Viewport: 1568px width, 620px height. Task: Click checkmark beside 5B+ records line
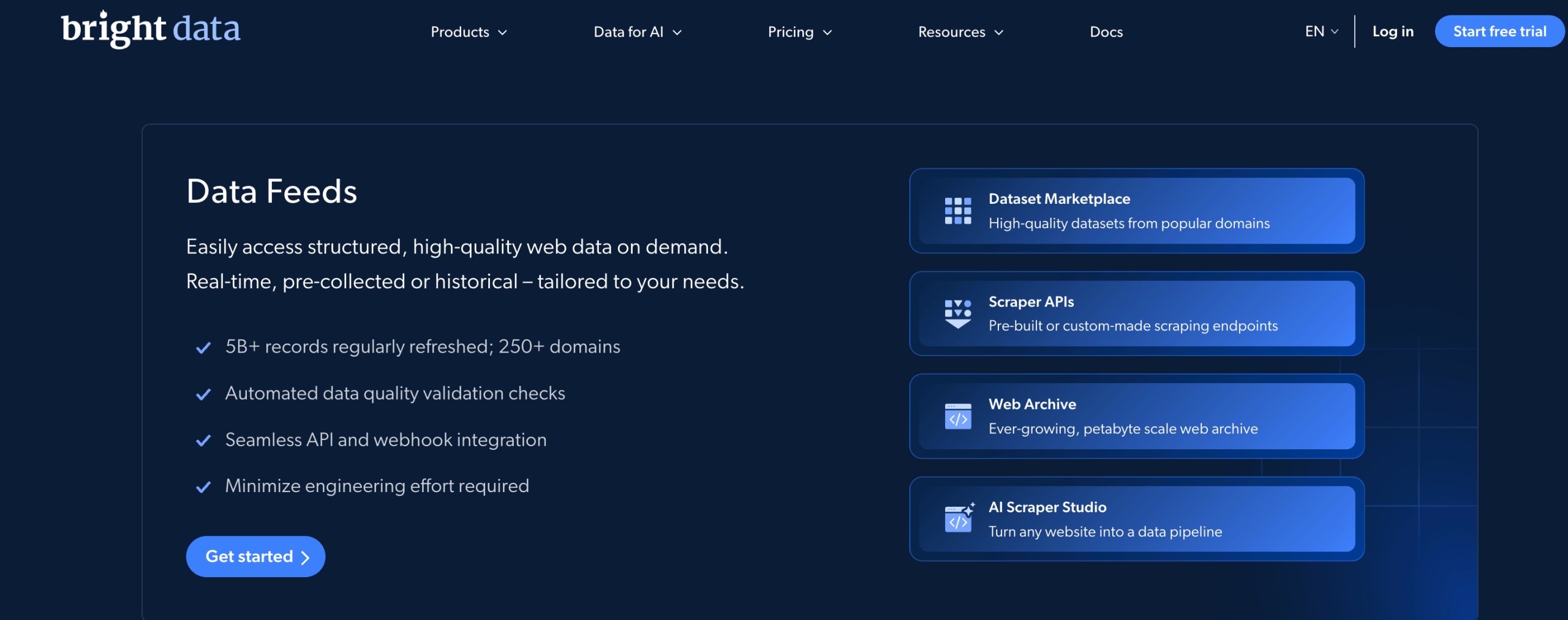click(203, 348)
